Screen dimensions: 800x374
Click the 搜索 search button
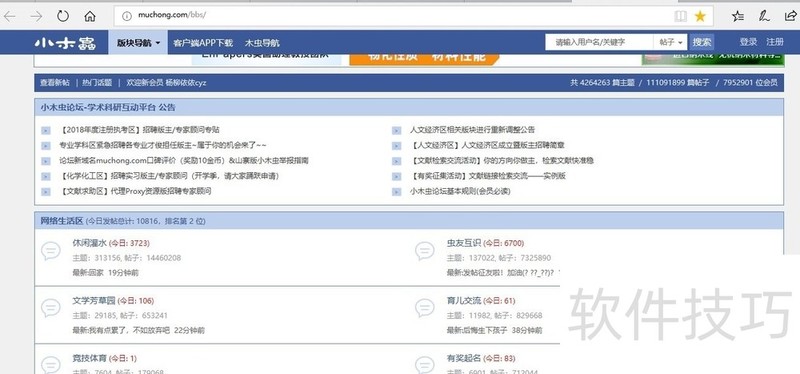[x=702, y=42]
